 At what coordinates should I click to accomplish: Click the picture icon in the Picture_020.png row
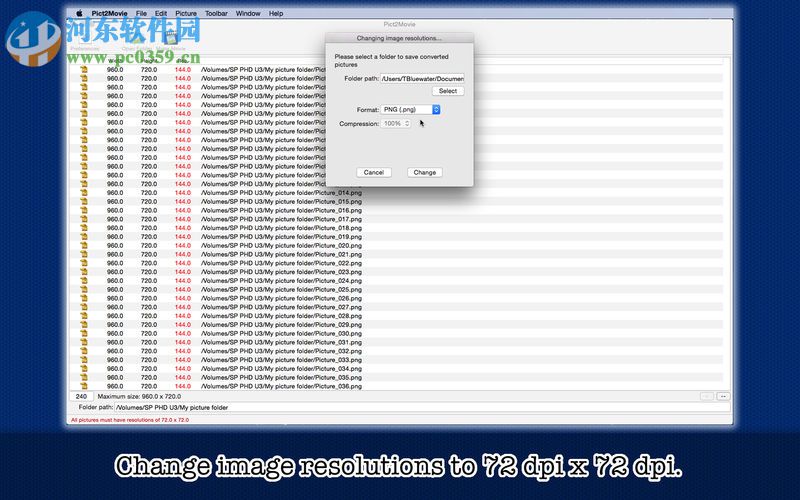click(84, 245)
